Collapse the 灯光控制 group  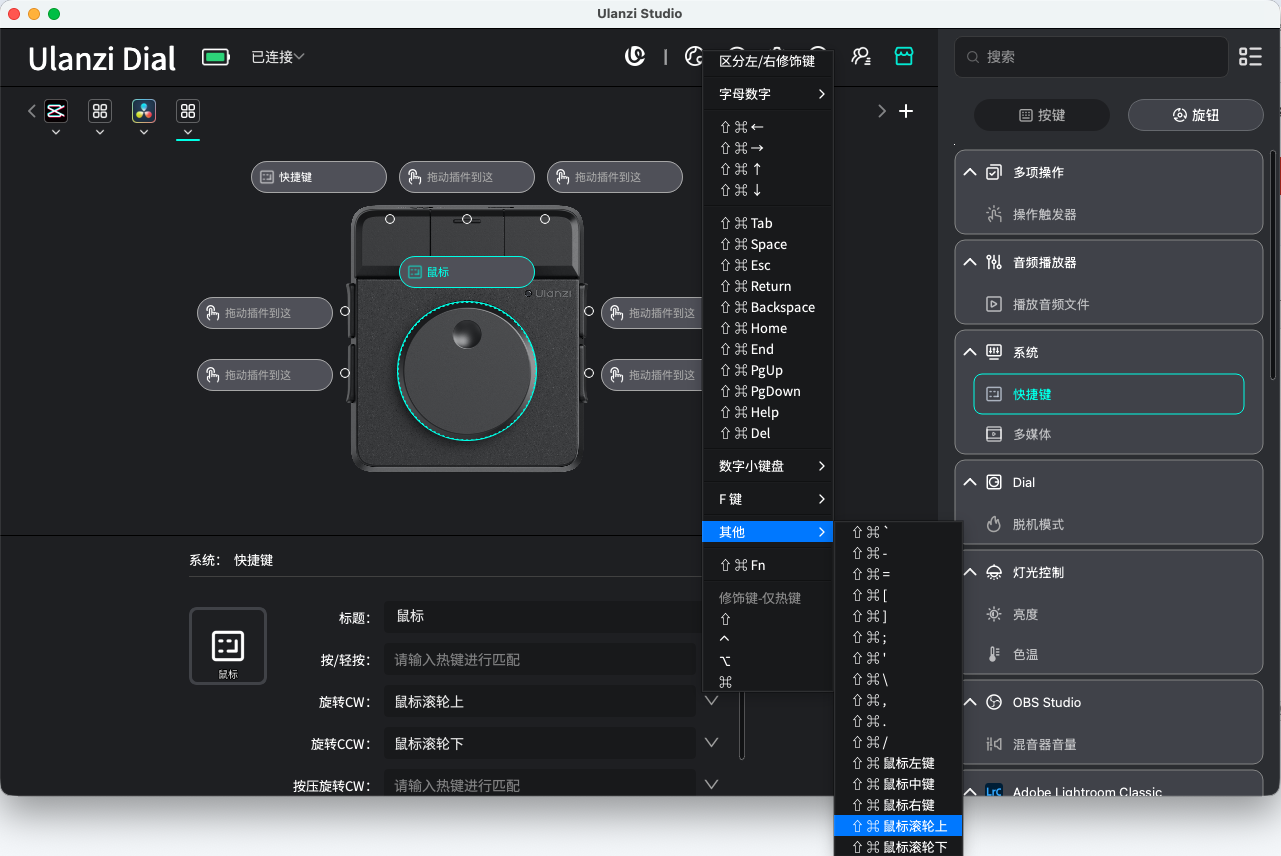click(x=969, y=572)
